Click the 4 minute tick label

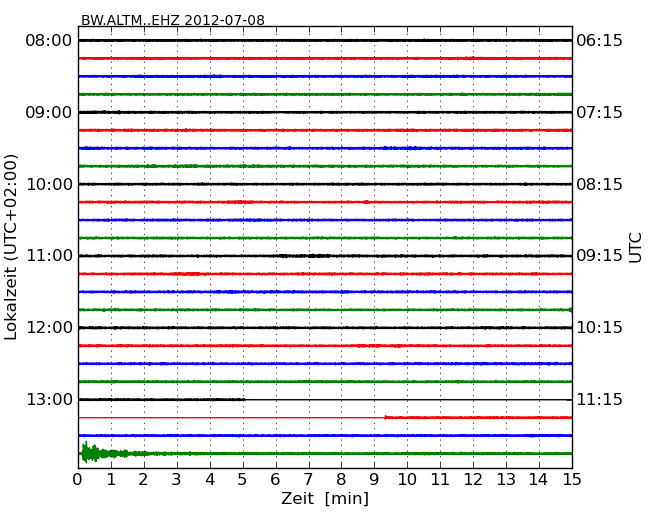[x=209, y=480]
